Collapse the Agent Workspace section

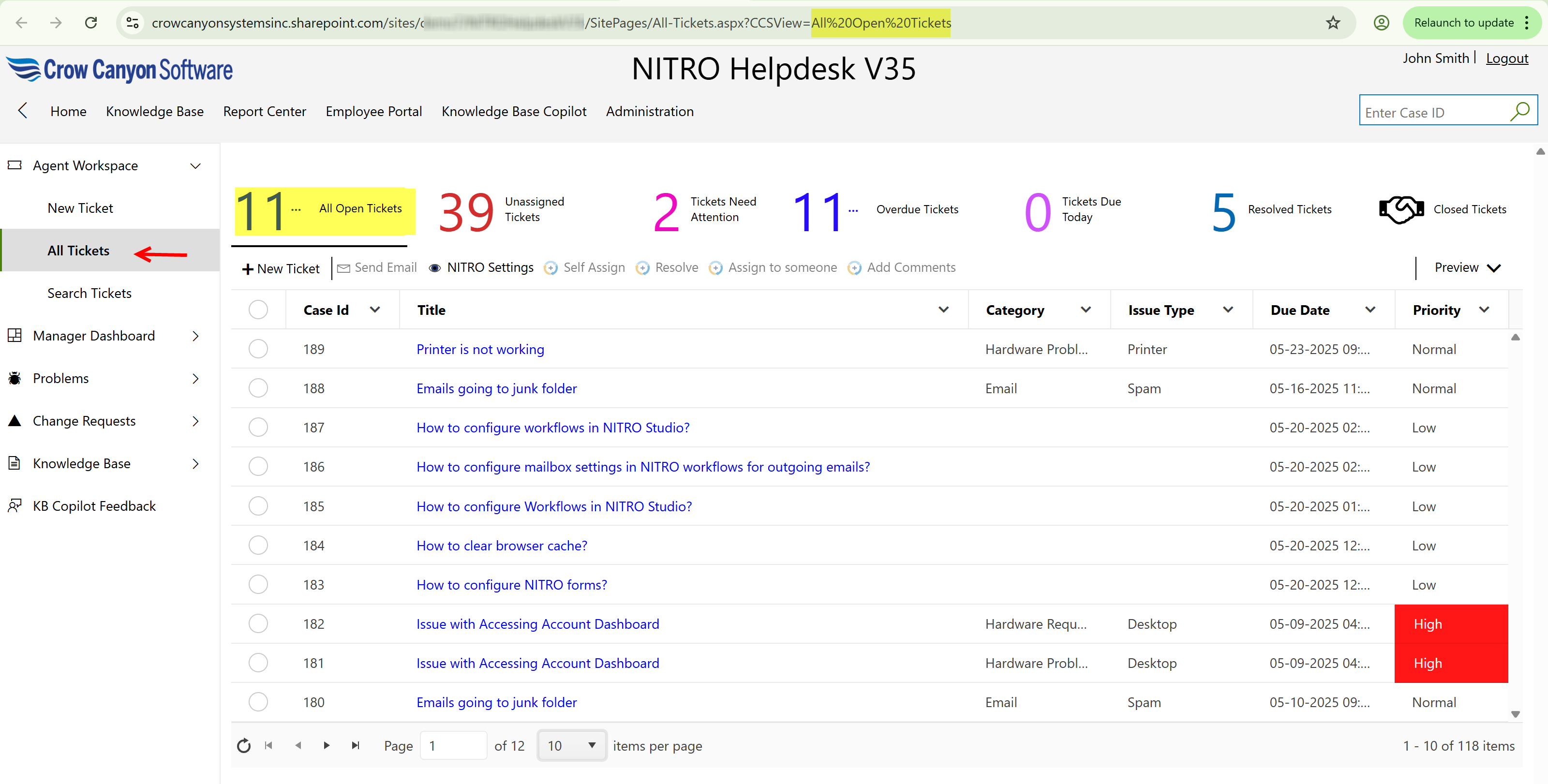[x=195, y=165]
